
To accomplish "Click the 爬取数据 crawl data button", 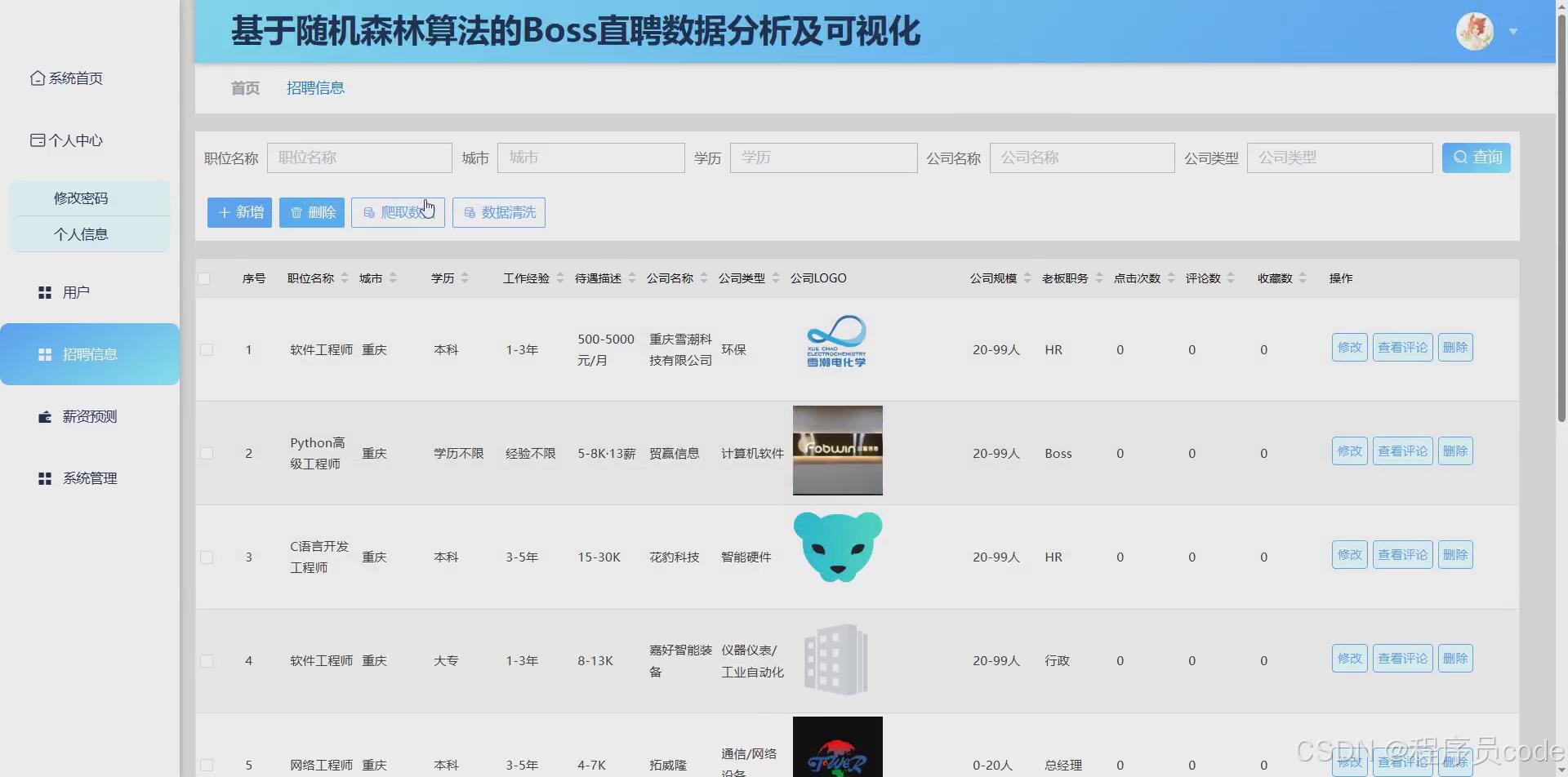I will tap(398, 212).
